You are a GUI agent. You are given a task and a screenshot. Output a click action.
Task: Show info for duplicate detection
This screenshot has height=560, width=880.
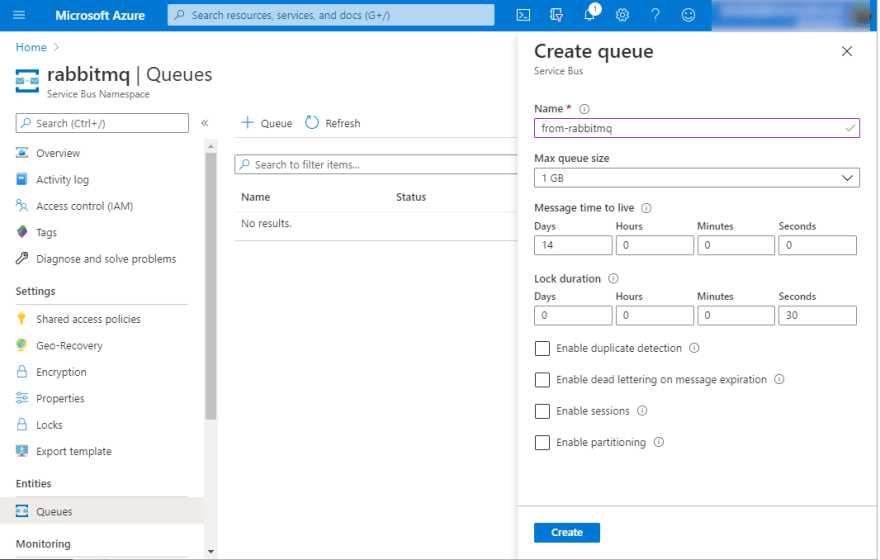click(694, 348)
